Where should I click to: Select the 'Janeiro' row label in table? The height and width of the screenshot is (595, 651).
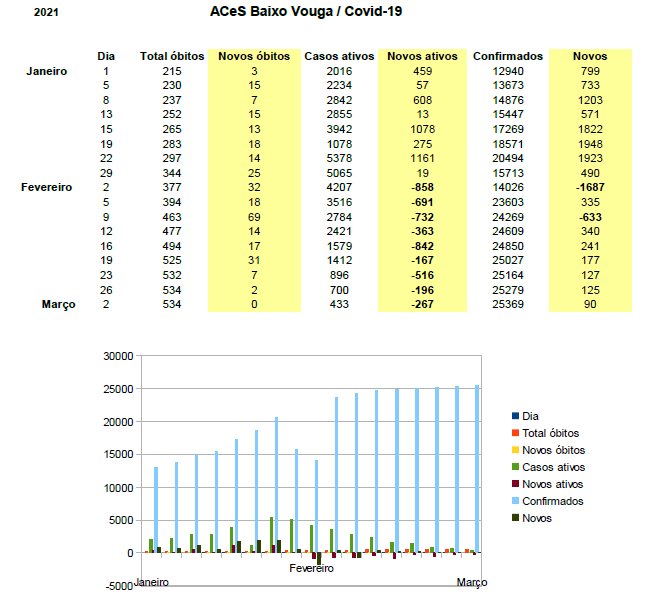(46, 71)
